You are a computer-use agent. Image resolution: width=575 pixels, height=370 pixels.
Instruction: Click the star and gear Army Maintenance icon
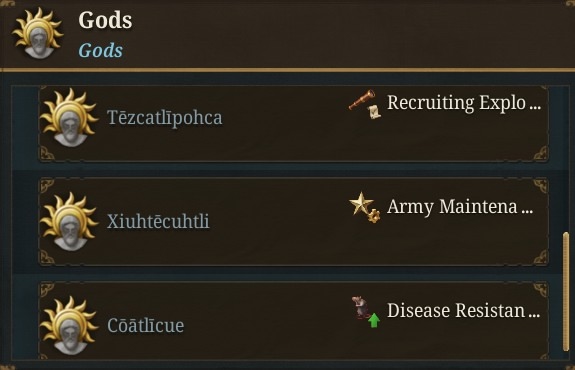tap(364, 207)
